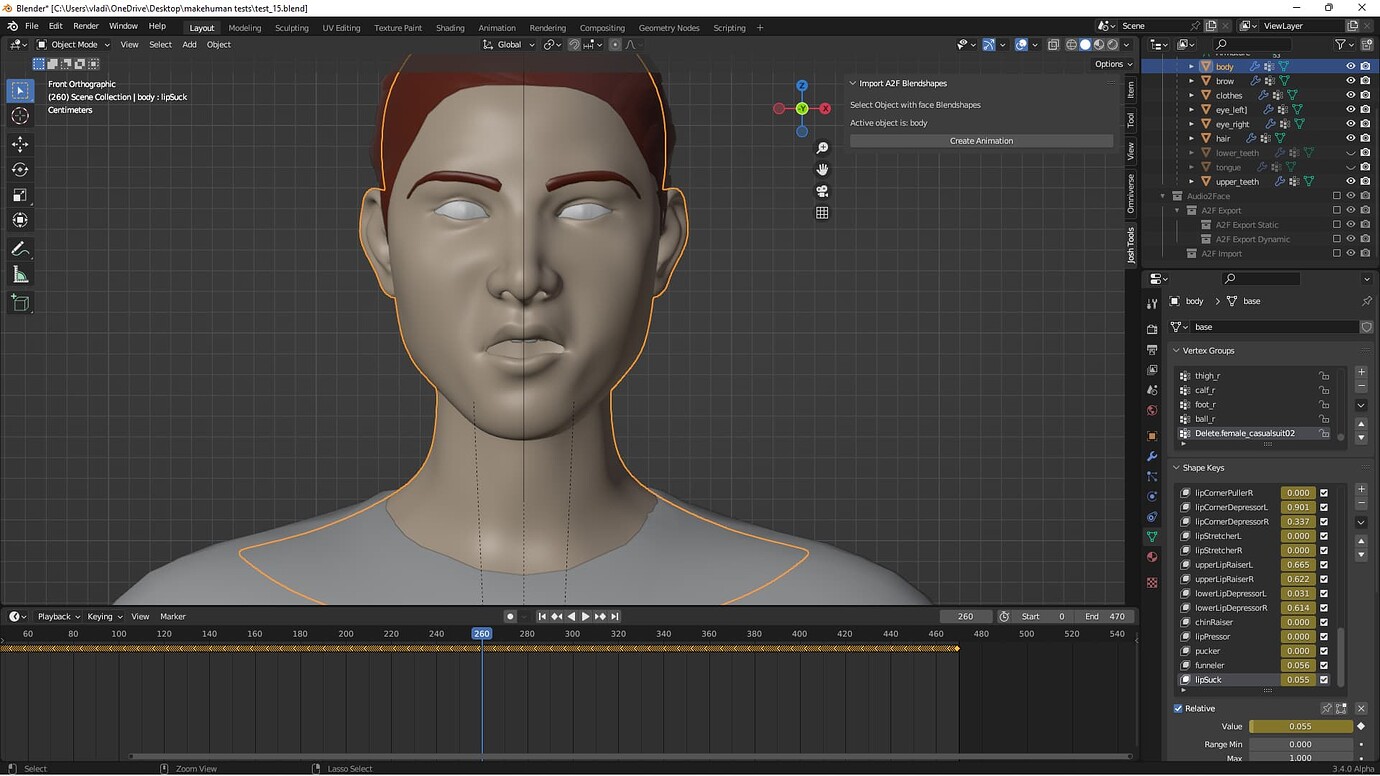Select the Rotate tool

click(20, 169)
